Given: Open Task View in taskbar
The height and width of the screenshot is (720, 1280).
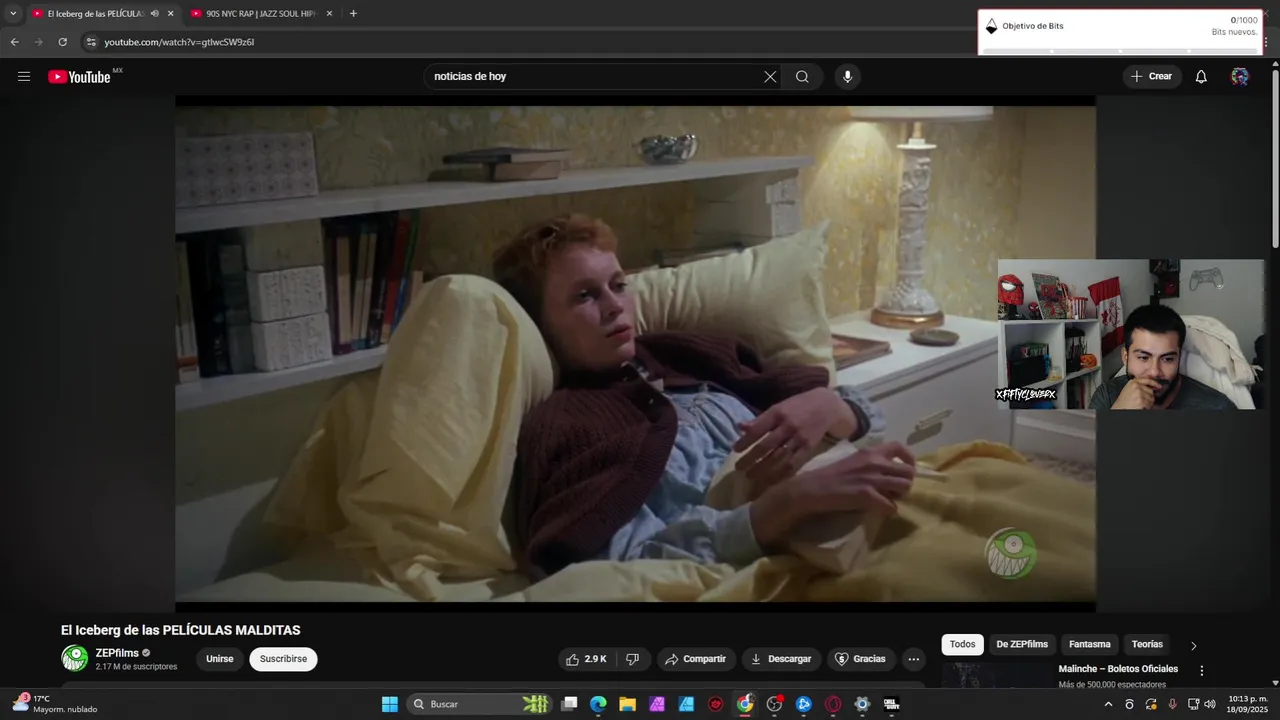Looking at the screenshot, I should coord(569,704).
